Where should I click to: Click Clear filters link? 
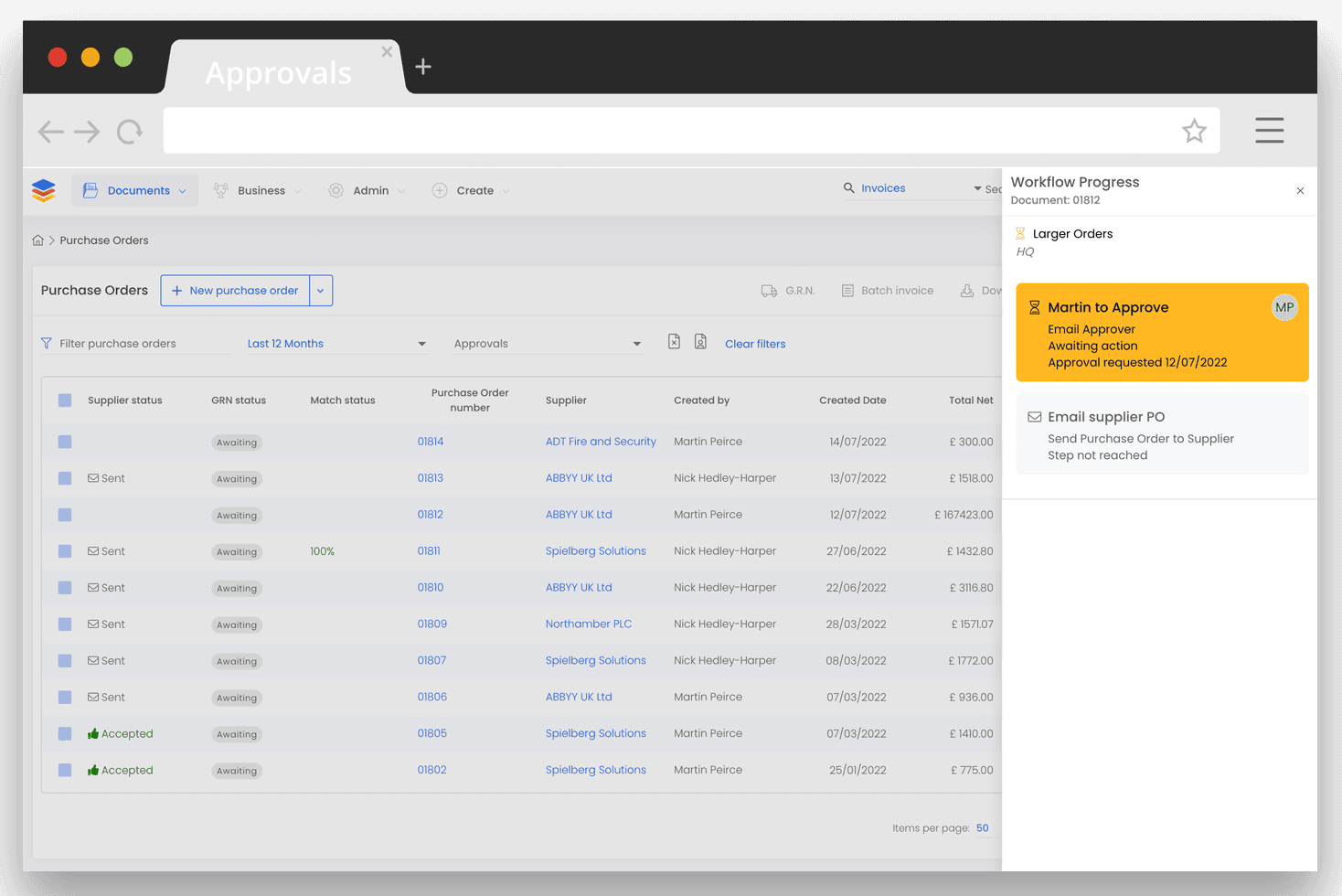pos(755,343)
